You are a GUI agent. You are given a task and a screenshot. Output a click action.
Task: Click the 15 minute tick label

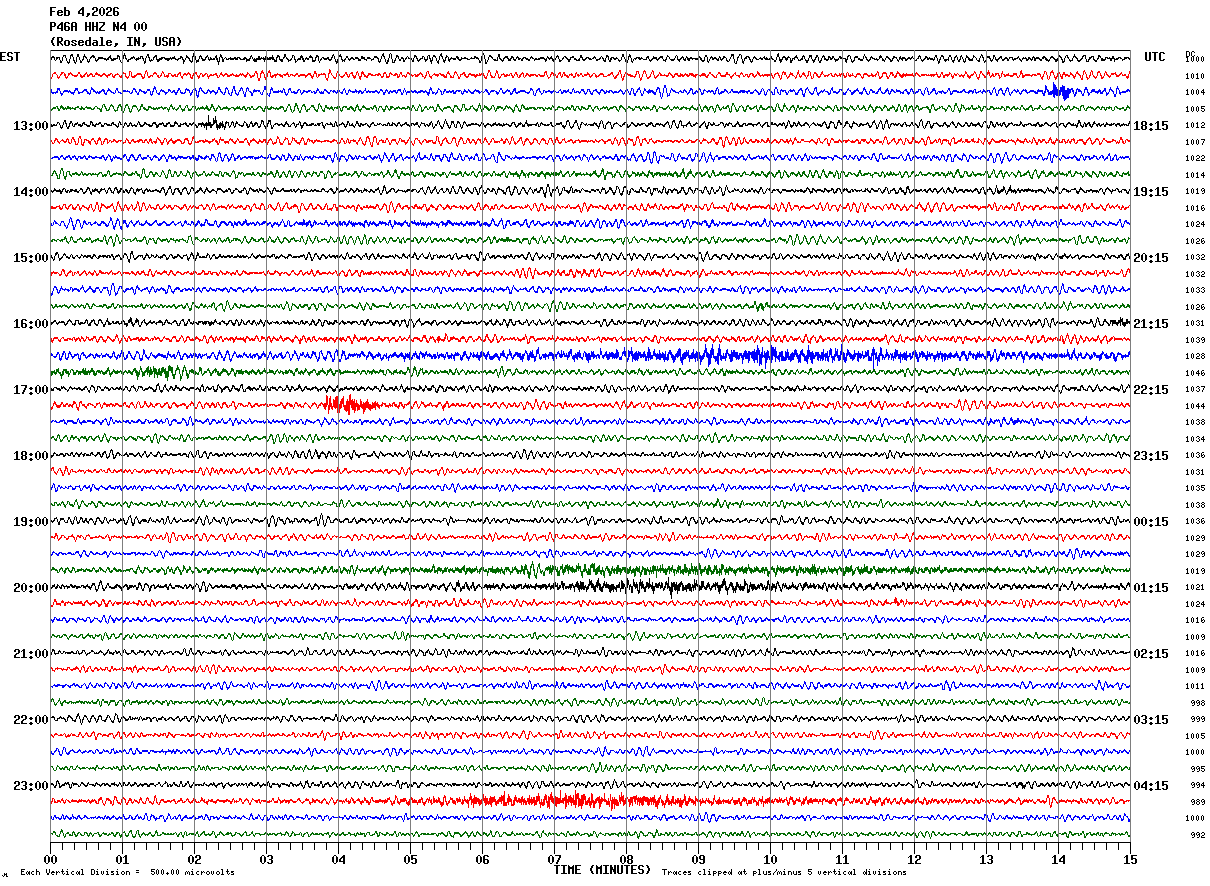(1130, 859)
